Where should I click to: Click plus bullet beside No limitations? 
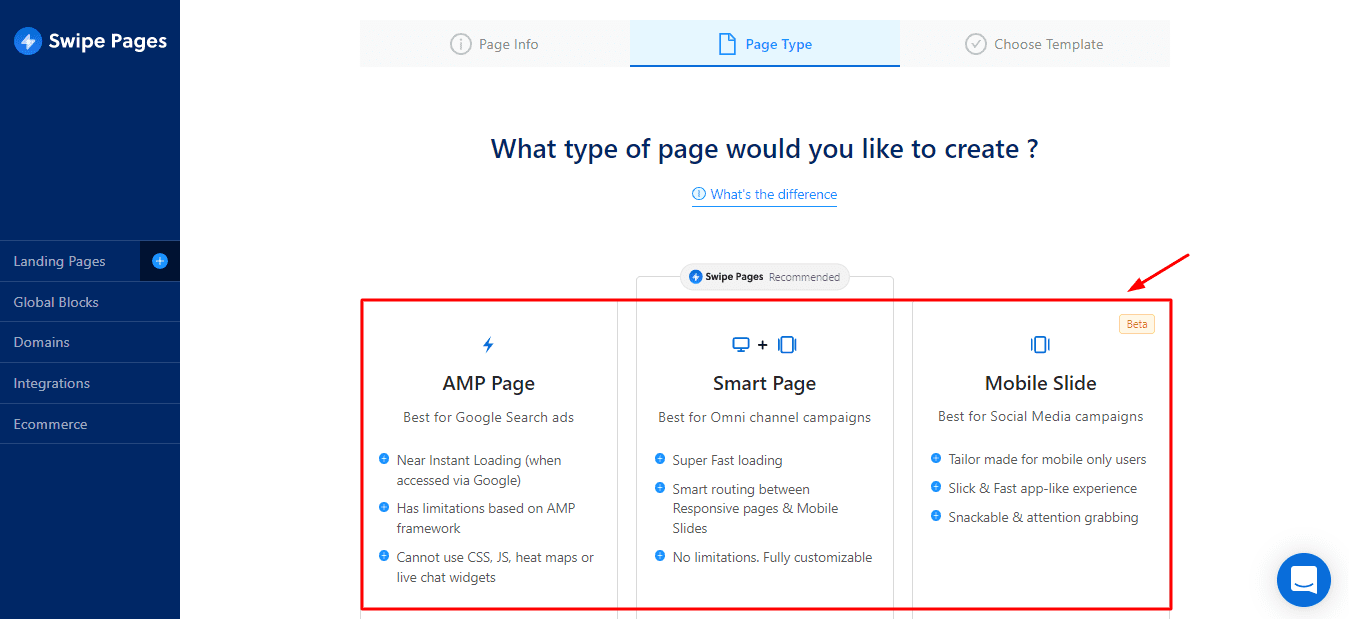coord(660,556)
